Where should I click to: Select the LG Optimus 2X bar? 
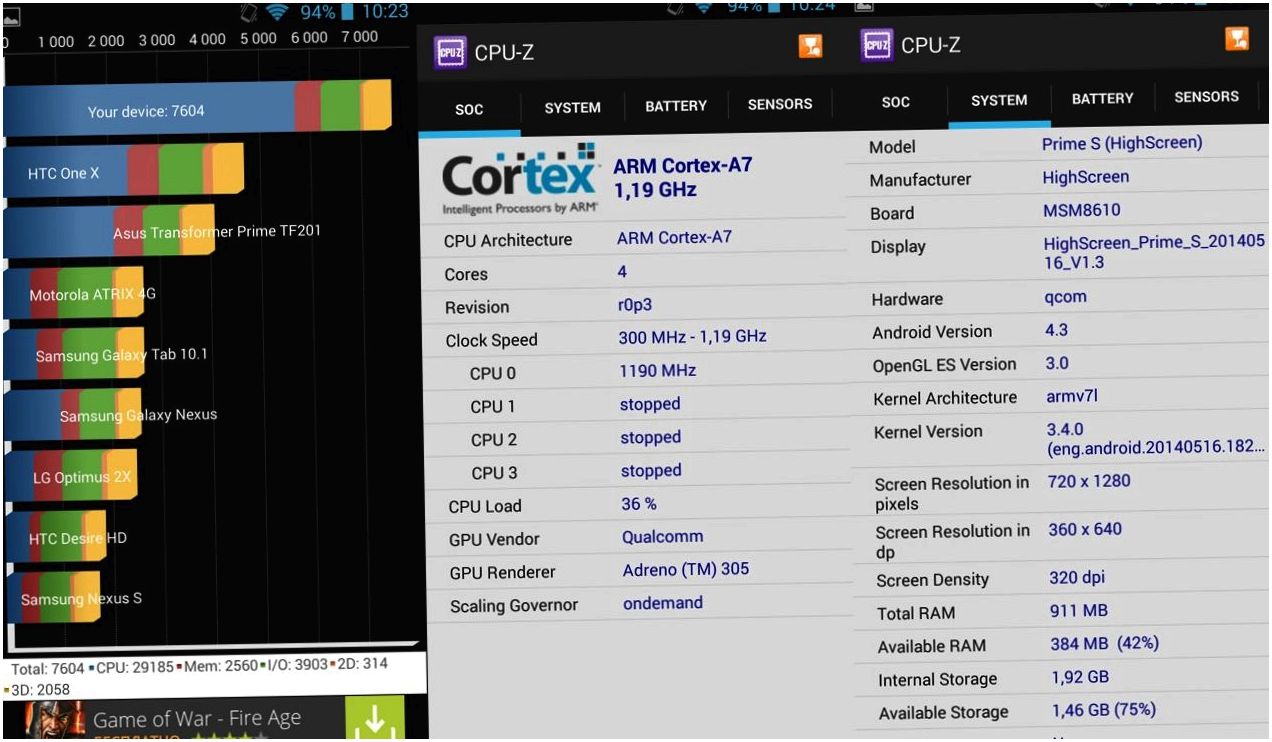(x=70, y=476)
